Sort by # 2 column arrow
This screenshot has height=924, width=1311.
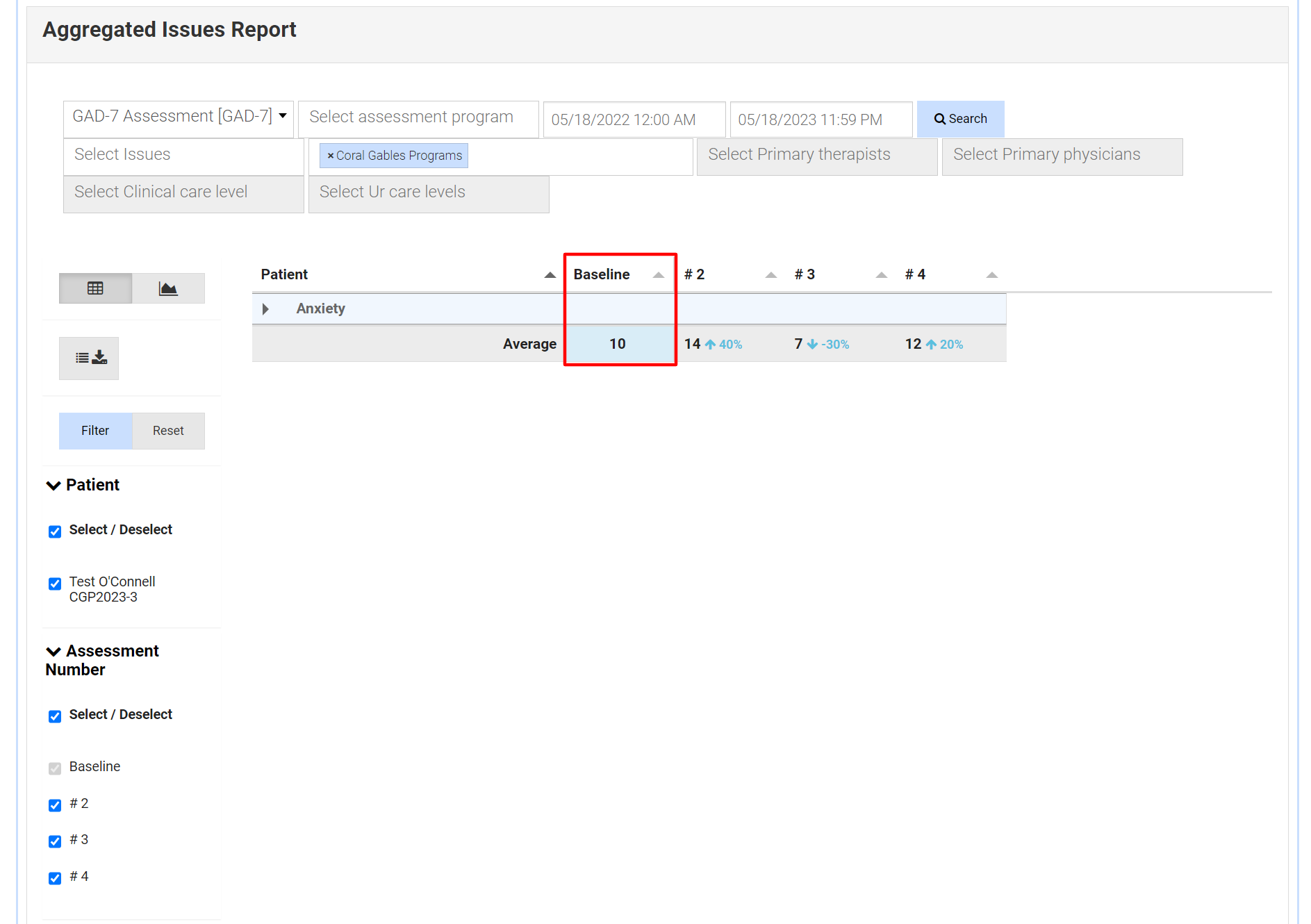(x=770, y=275)
